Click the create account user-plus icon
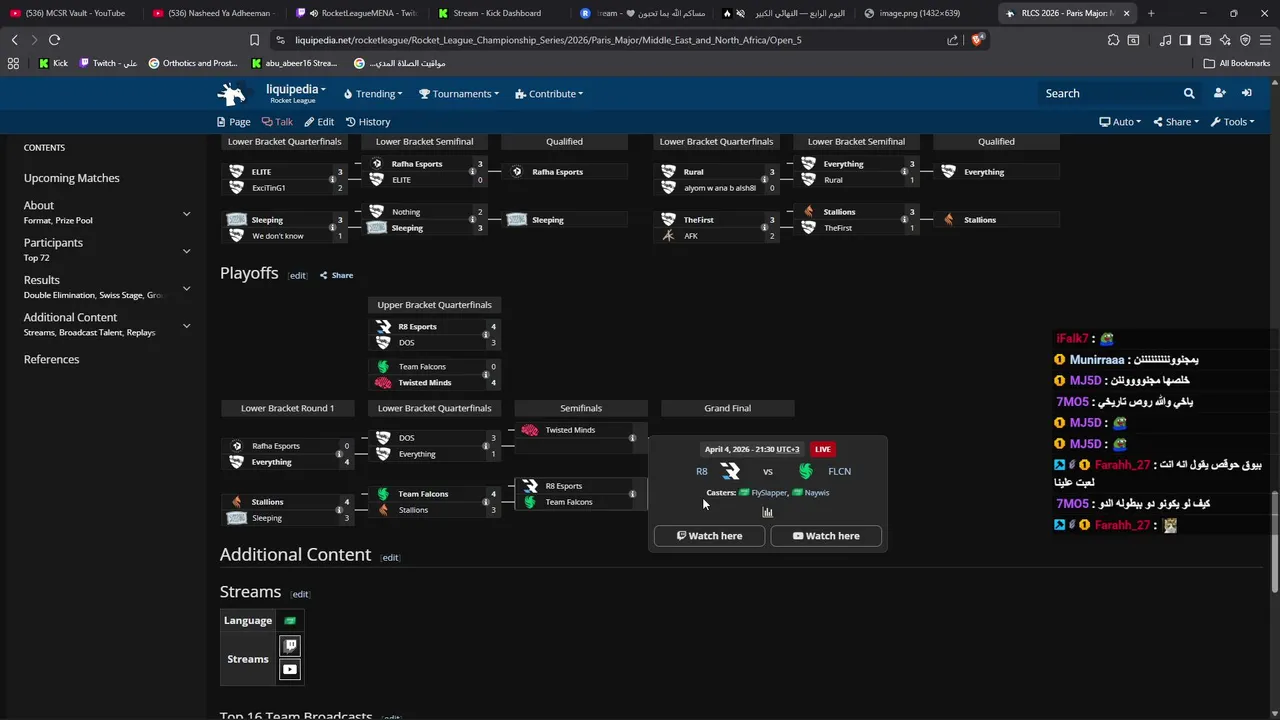Viewport: 1280px width, 720px height. coord(1219,93)
